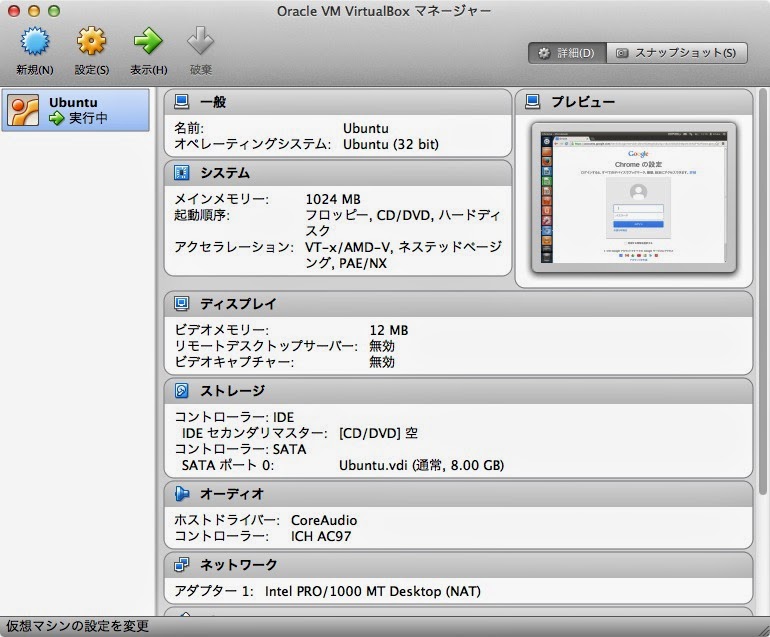Click the ICH AC97 controller value

tap(321, 536)
